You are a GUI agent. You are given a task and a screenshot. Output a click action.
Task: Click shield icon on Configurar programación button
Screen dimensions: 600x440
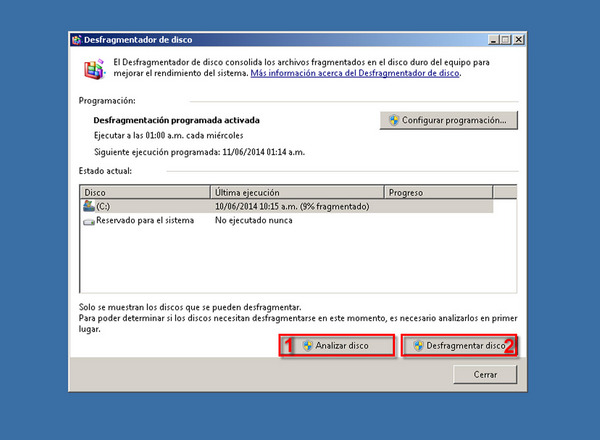394,120
